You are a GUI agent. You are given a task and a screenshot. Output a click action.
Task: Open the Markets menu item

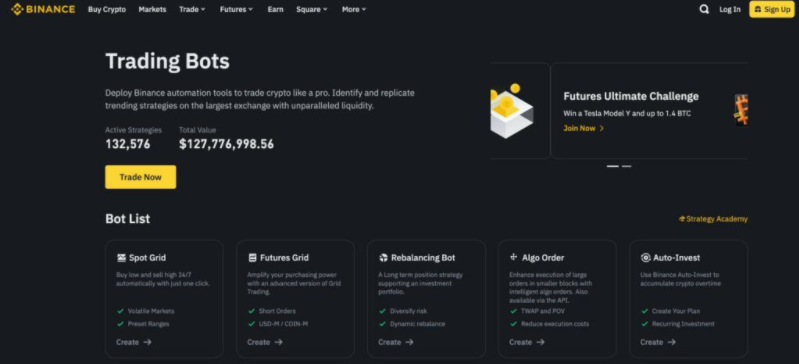pyautogui.click(x=152, y=9)
